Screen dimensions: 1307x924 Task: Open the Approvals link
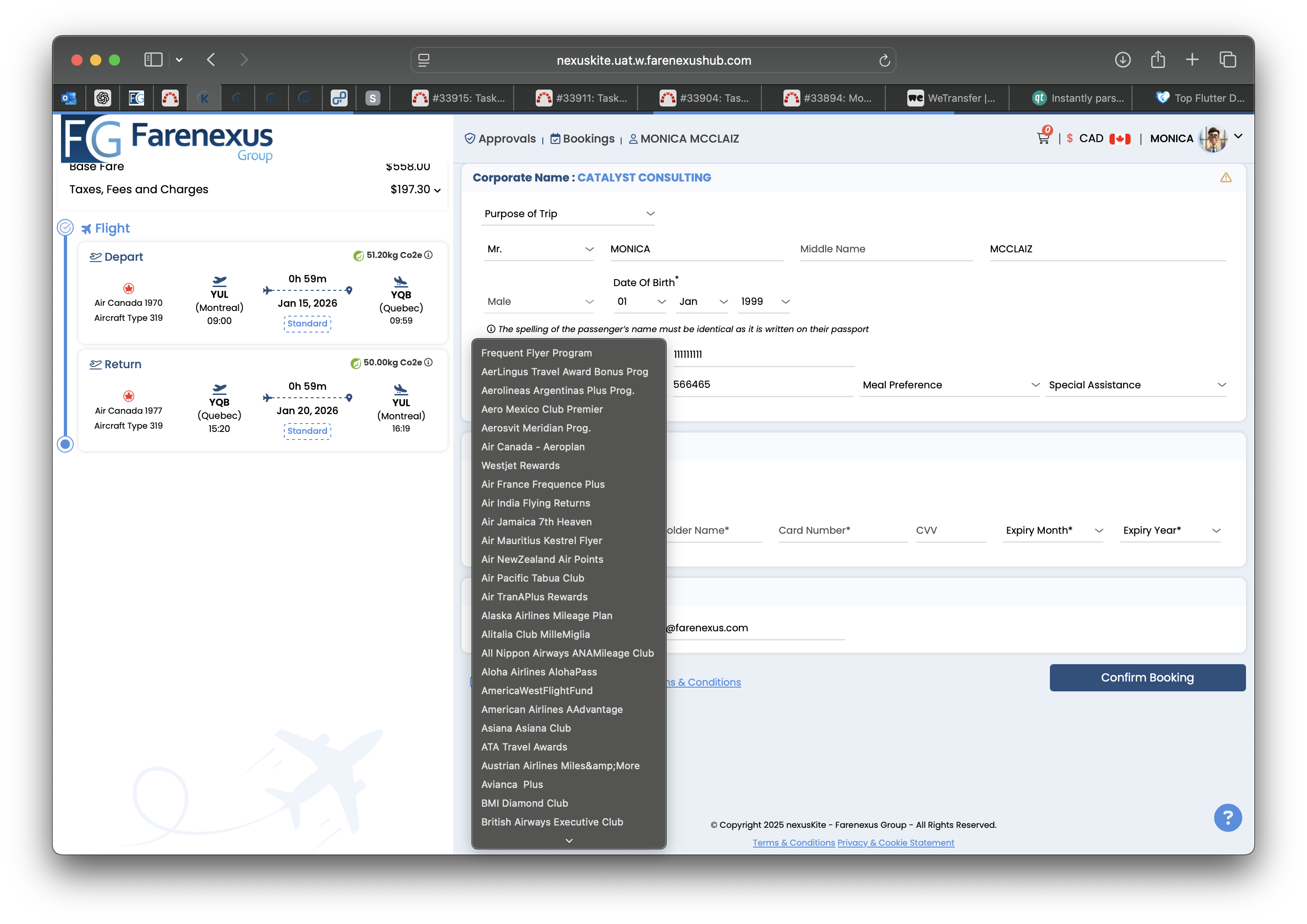[x=501, y=139]
